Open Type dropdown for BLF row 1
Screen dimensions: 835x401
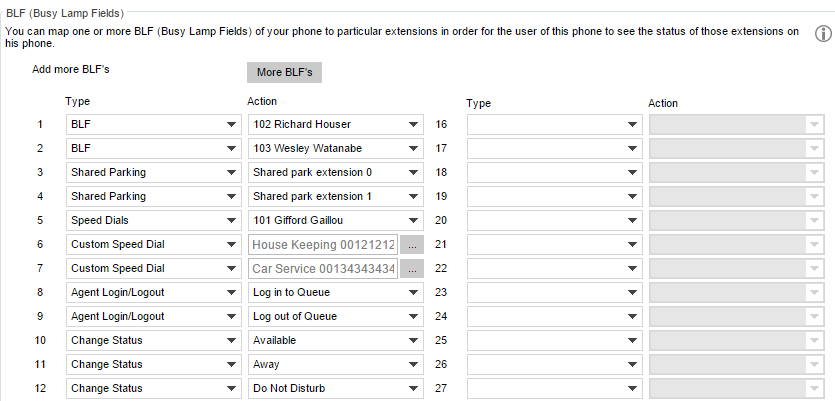click(154, 125)
